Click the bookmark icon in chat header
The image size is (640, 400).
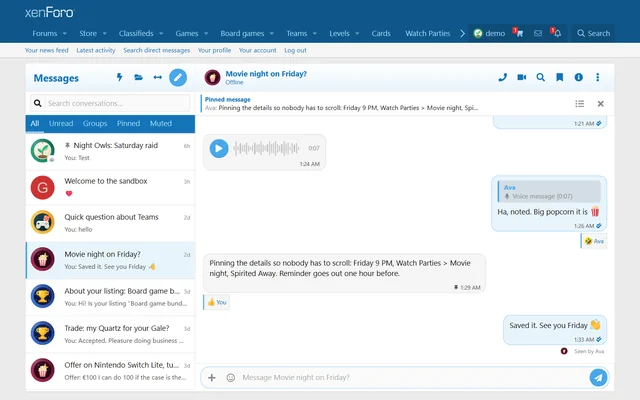click(560, 77)
